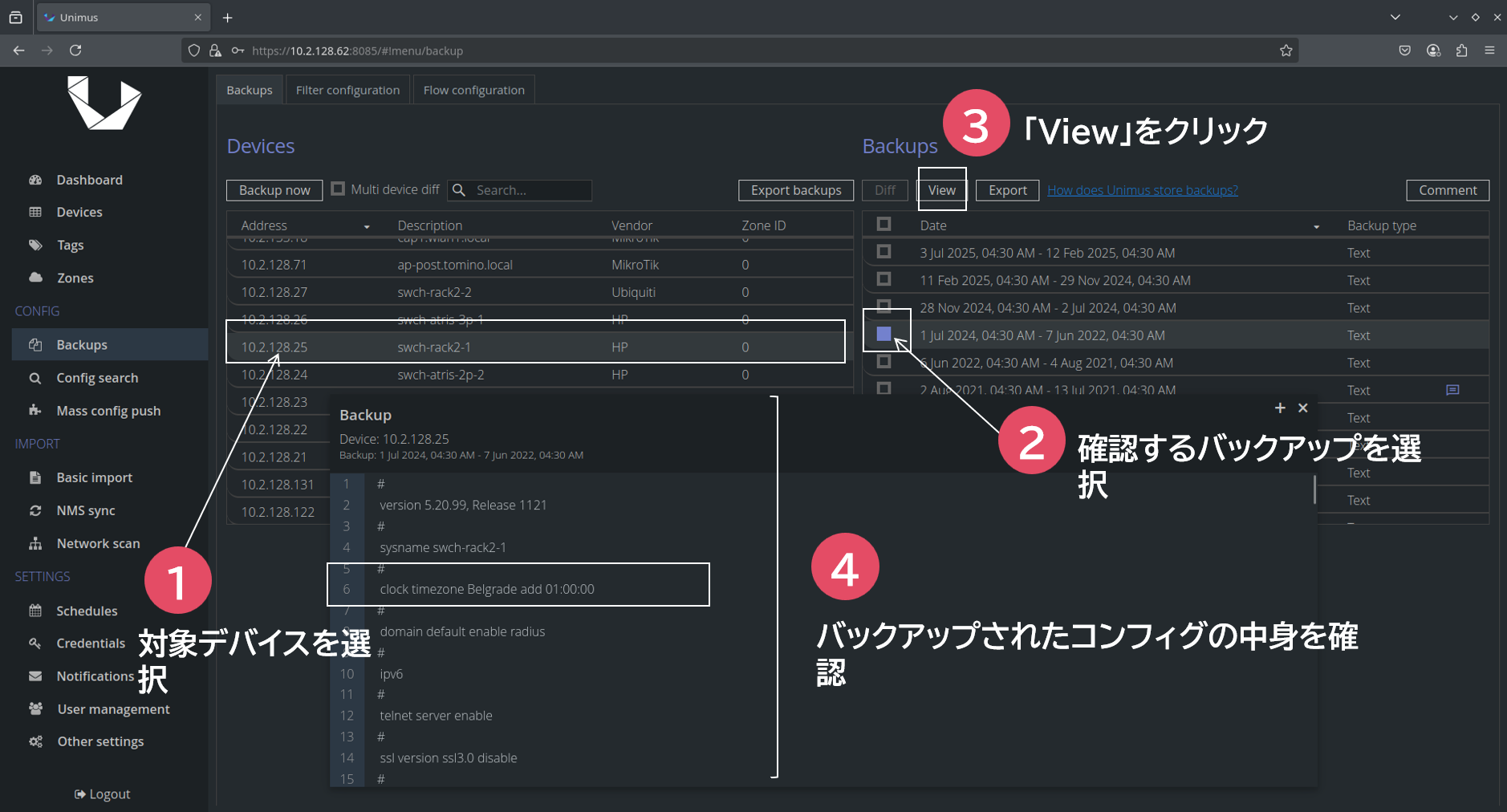This screenshot has height=812, width=1507.
Task: Reload the browser page
Action: click(75, 51)
